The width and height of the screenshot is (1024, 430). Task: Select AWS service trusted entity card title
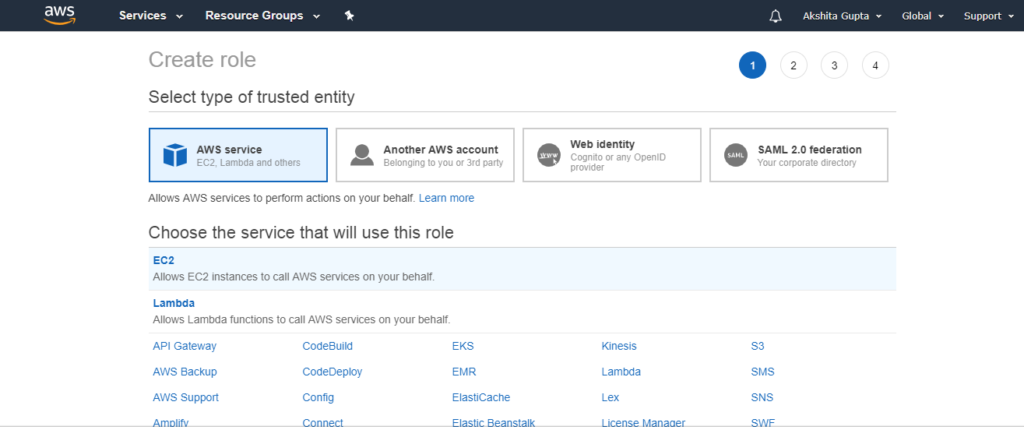coord(229,150)
